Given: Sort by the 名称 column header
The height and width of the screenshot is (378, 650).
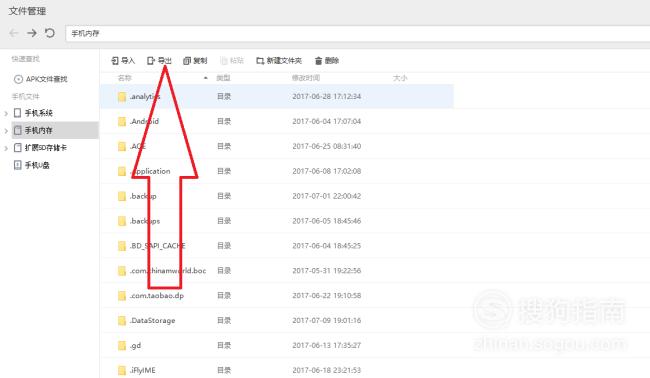Looking at the screenshot, I should tap(124, 78).
